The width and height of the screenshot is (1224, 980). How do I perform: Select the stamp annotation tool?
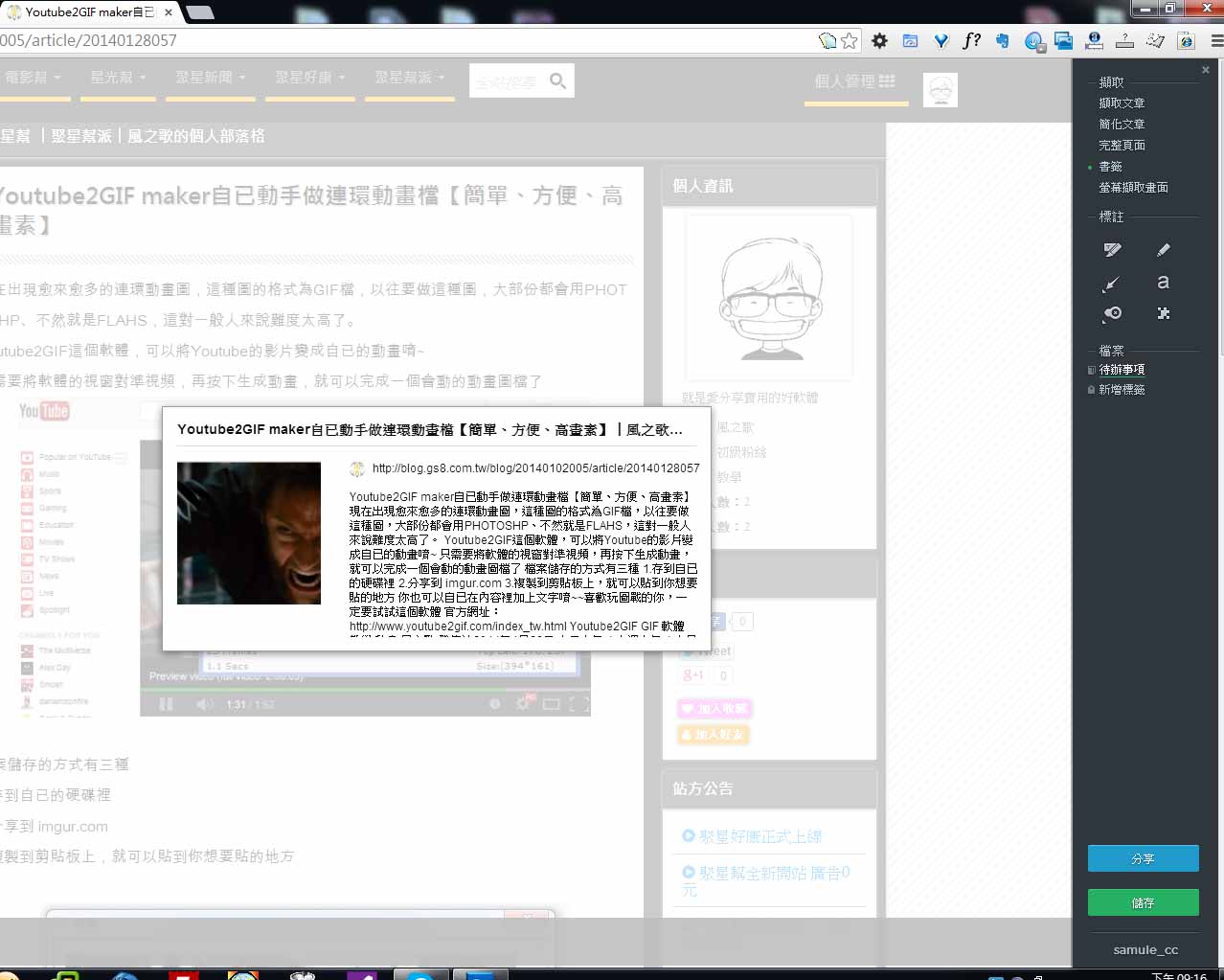click(1112, 313)
